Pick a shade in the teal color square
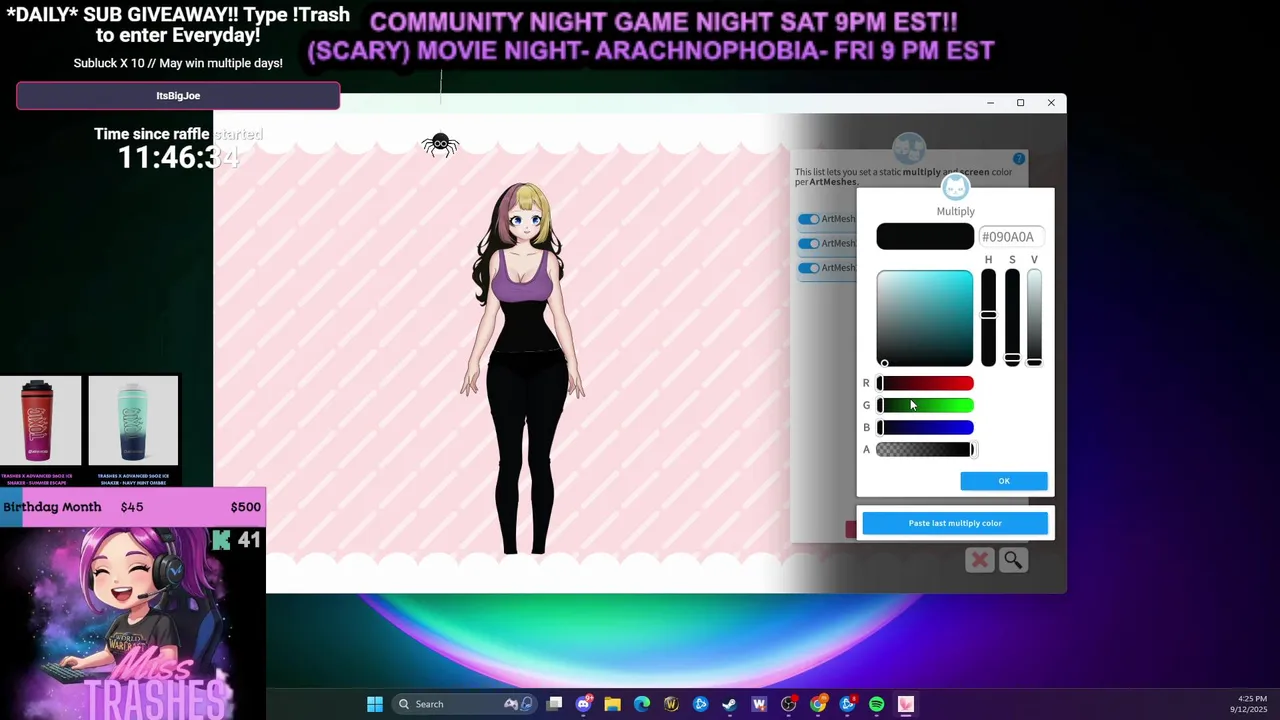1280x720 pixels. pyautogui.click(x=925, y=318)
